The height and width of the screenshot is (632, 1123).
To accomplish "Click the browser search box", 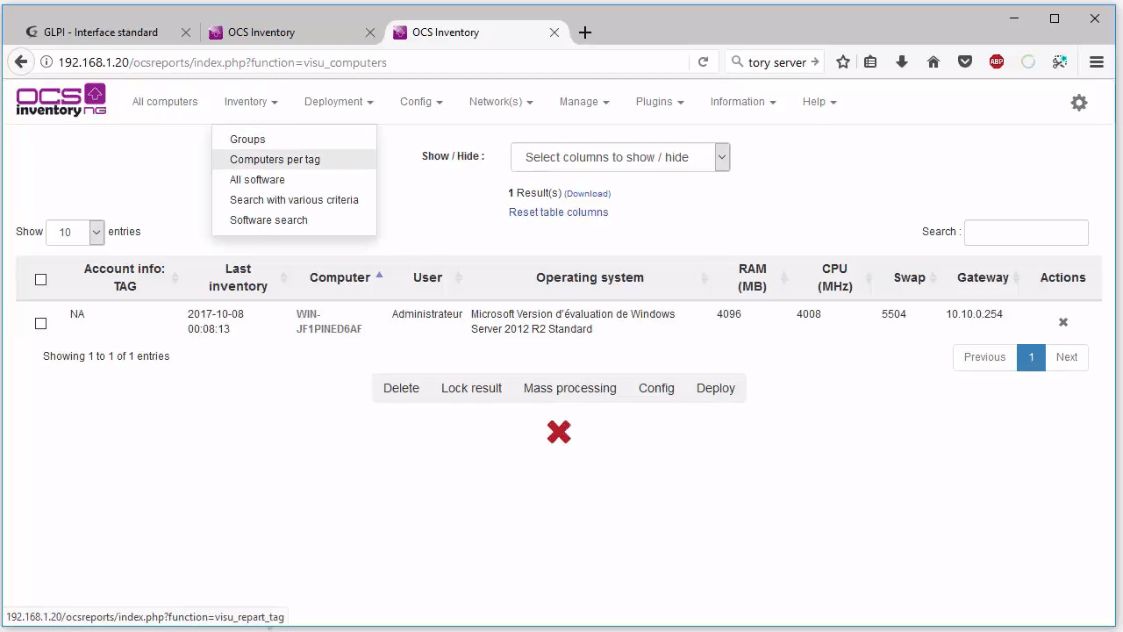I will click(x=775, y=62).
